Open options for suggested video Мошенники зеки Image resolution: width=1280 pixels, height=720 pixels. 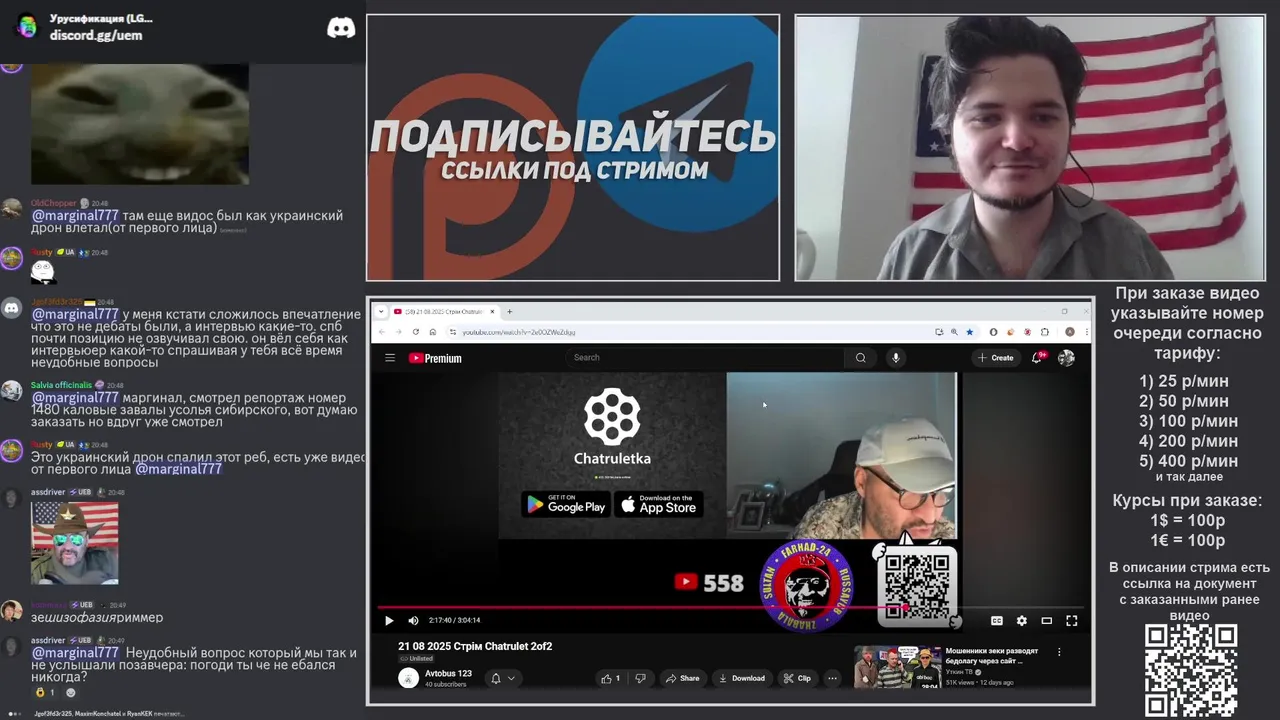click(x=1059, y=652)
